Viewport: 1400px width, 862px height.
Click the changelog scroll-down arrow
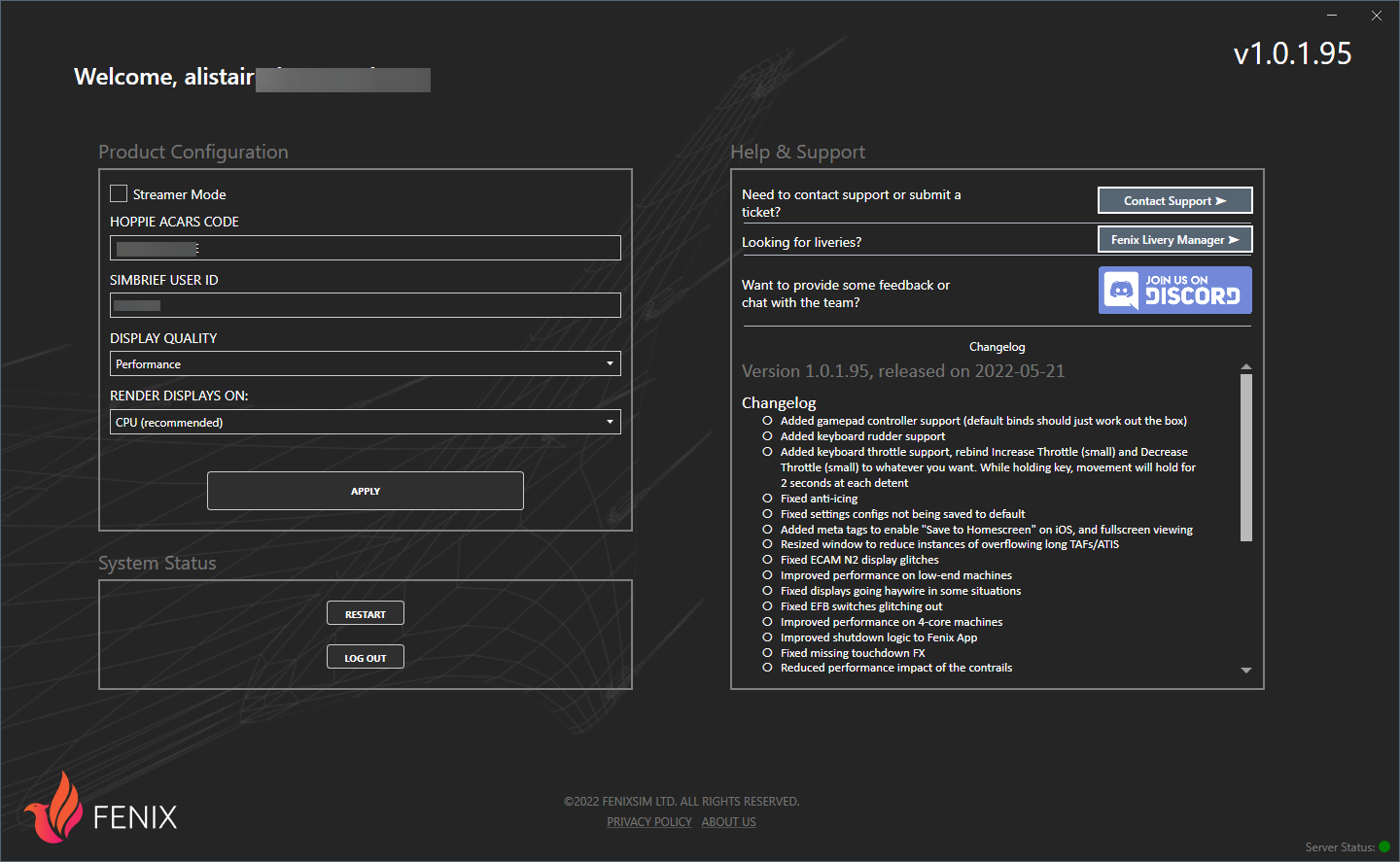1246,671
